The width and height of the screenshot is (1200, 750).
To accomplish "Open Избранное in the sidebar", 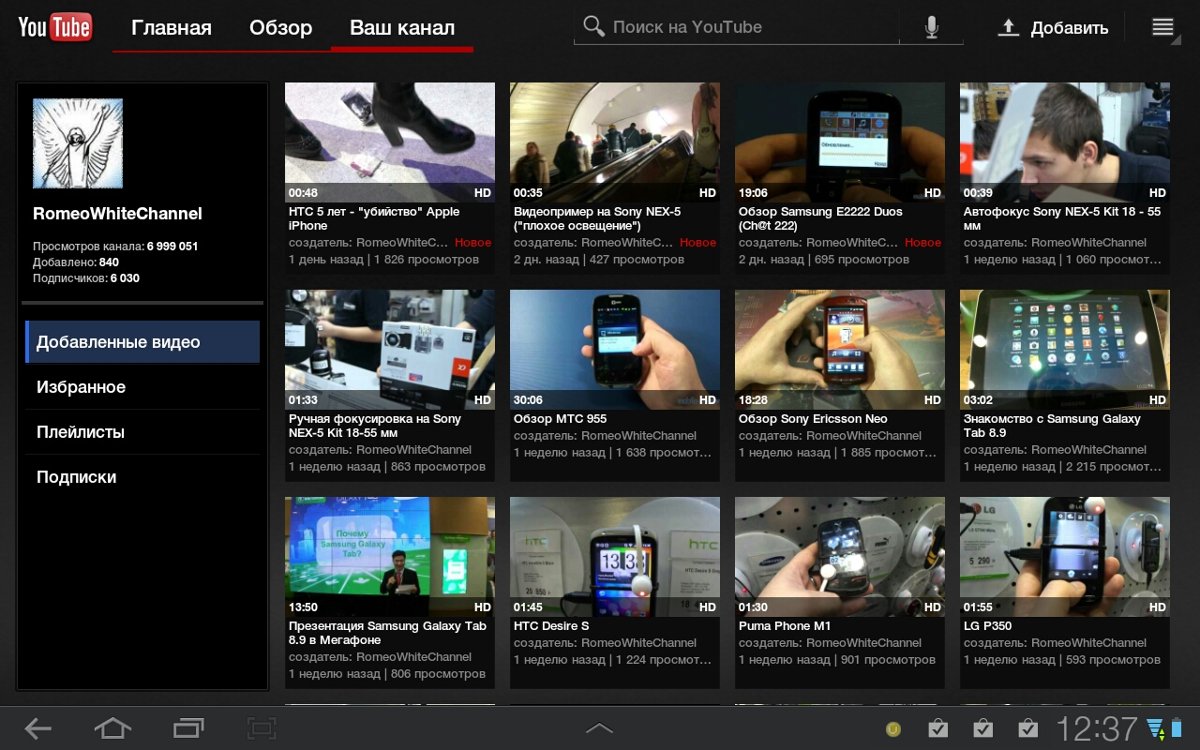I will tap(142, 387).
